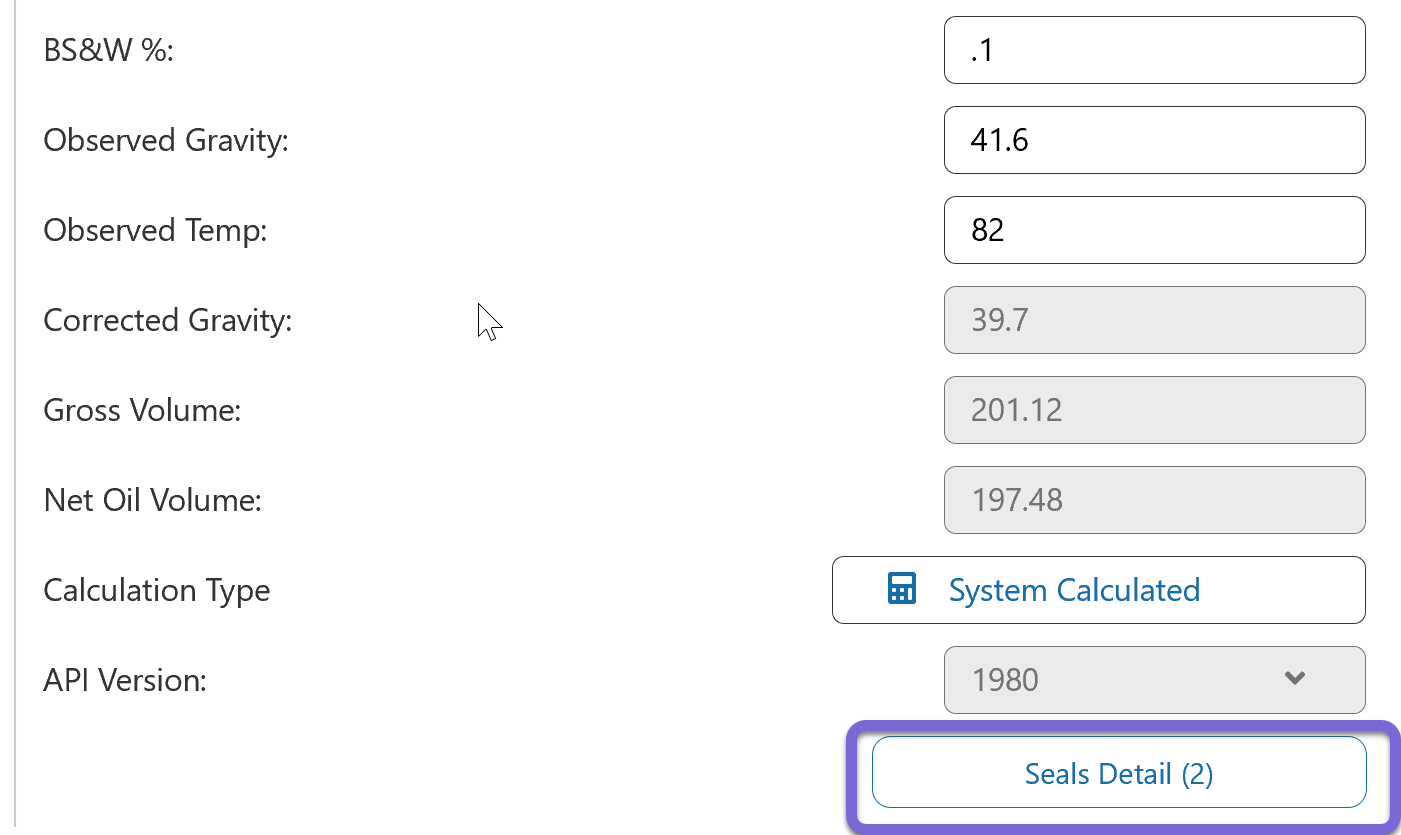Viewport: 1401px width, 835px height.
Task: Click the Net Oil Volume label
Action: pyautogui.click(x=152, y=500)
